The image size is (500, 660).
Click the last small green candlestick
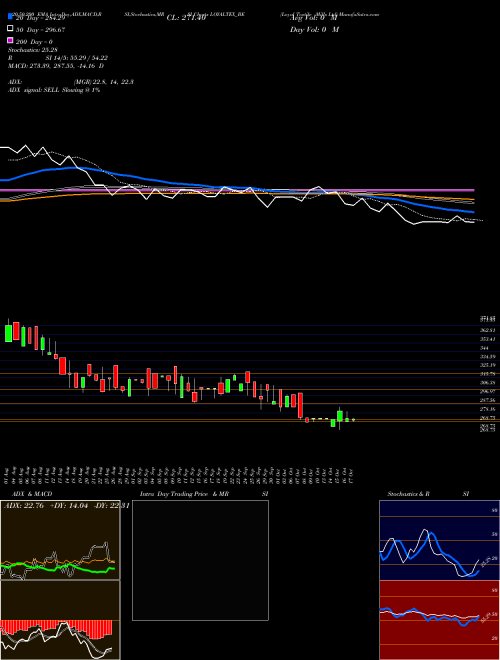(x=353, y=420)
